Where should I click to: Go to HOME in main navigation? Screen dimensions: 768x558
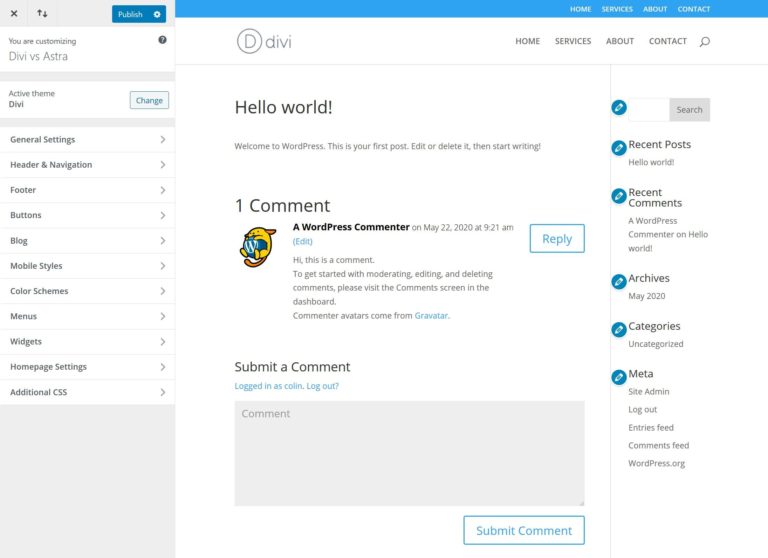point(528,41)
